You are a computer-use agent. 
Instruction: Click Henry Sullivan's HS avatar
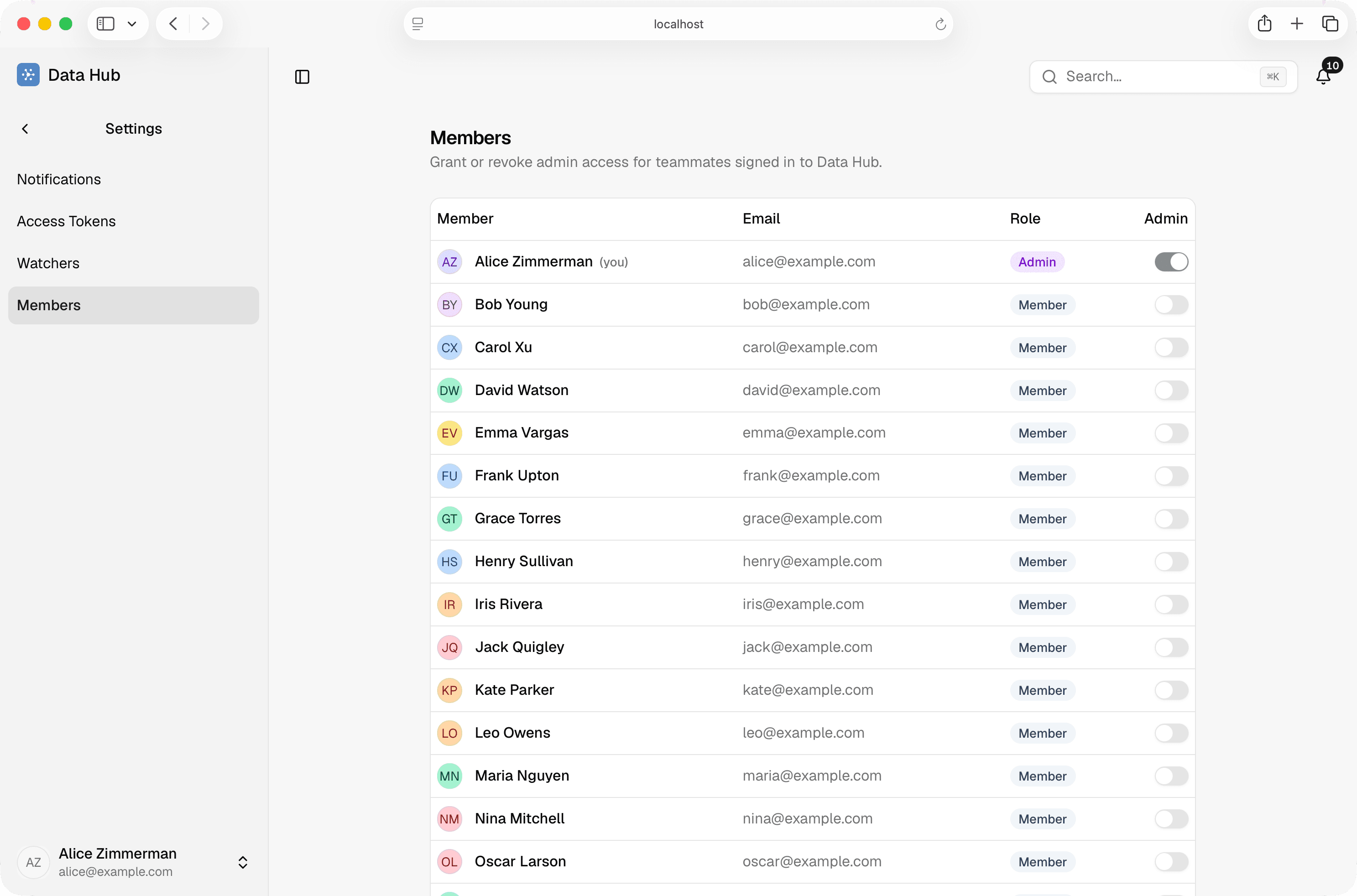(x=449, y=562)
